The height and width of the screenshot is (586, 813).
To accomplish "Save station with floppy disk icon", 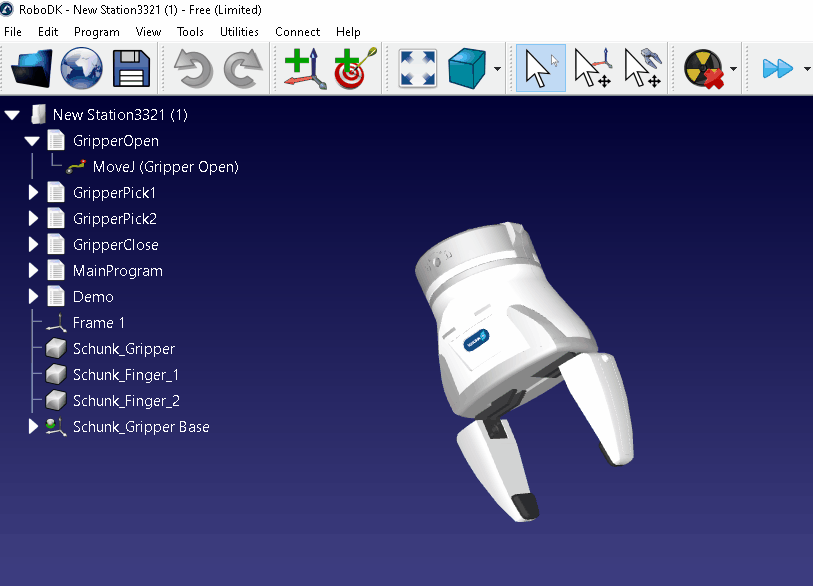I will pyautogui.click(x=131, y=68).
